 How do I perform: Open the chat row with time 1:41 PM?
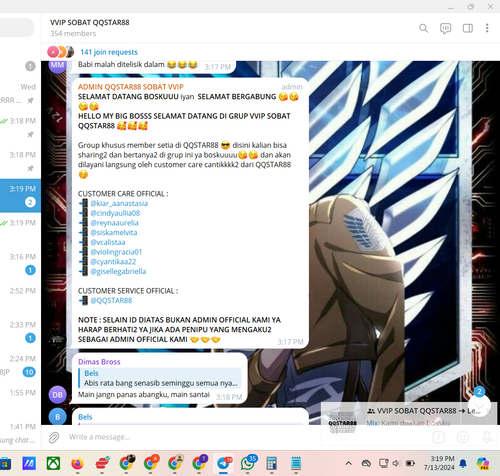pos(20,433)
